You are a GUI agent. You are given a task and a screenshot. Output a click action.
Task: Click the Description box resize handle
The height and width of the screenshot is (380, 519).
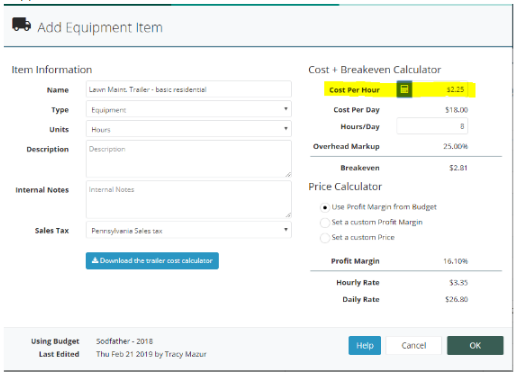(x=288, y=174)
